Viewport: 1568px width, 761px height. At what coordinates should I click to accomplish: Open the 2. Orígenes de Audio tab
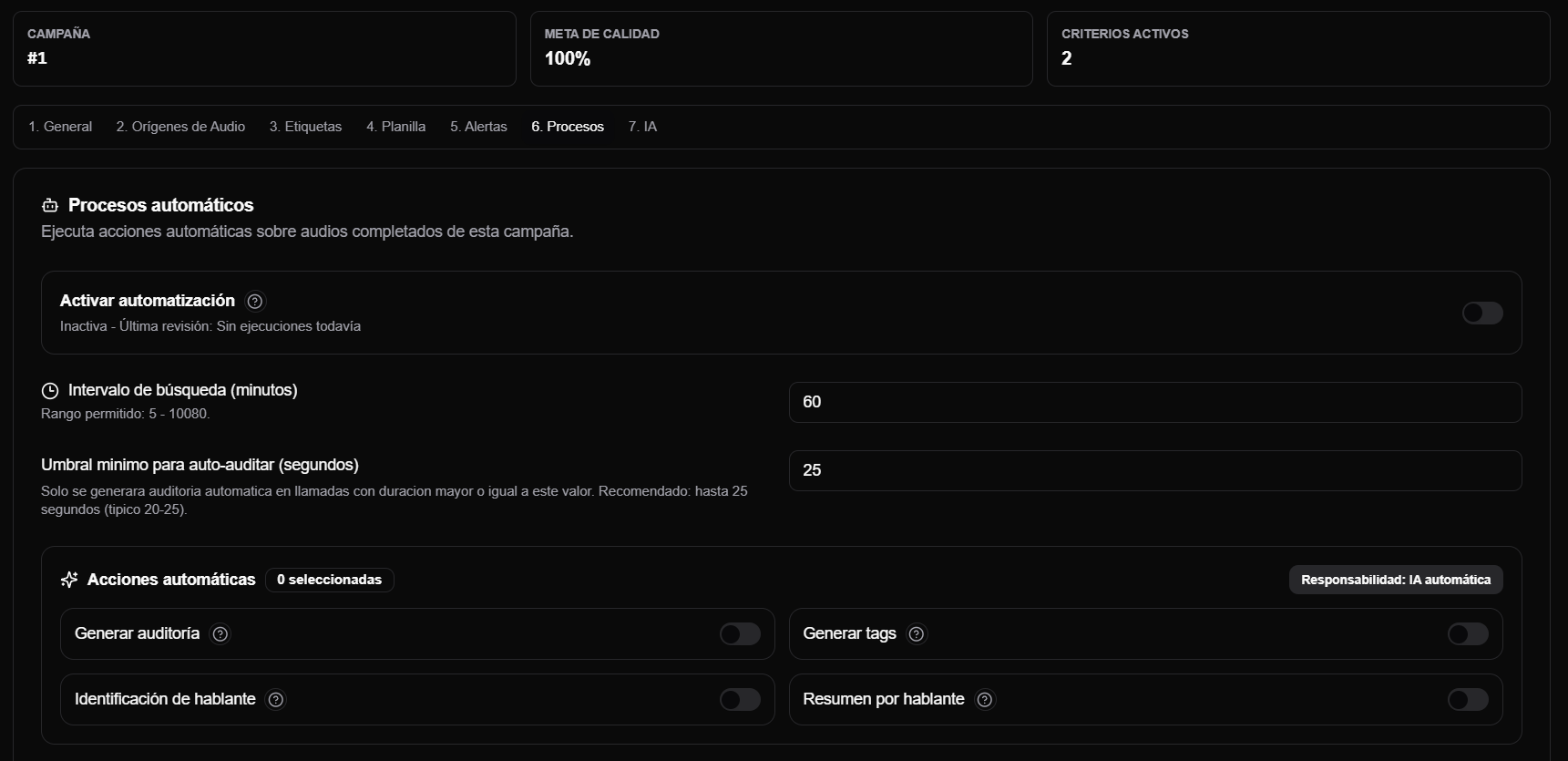click(180, 127)
